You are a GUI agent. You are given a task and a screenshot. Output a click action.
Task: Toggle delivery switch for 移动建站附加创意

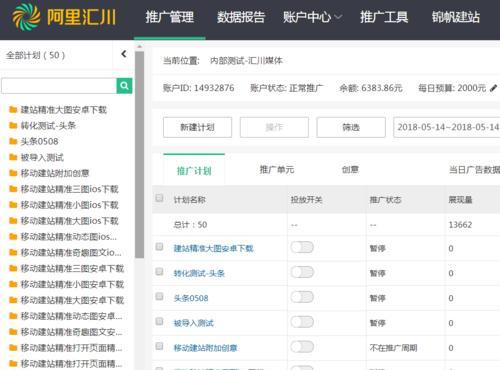point(302,347)
